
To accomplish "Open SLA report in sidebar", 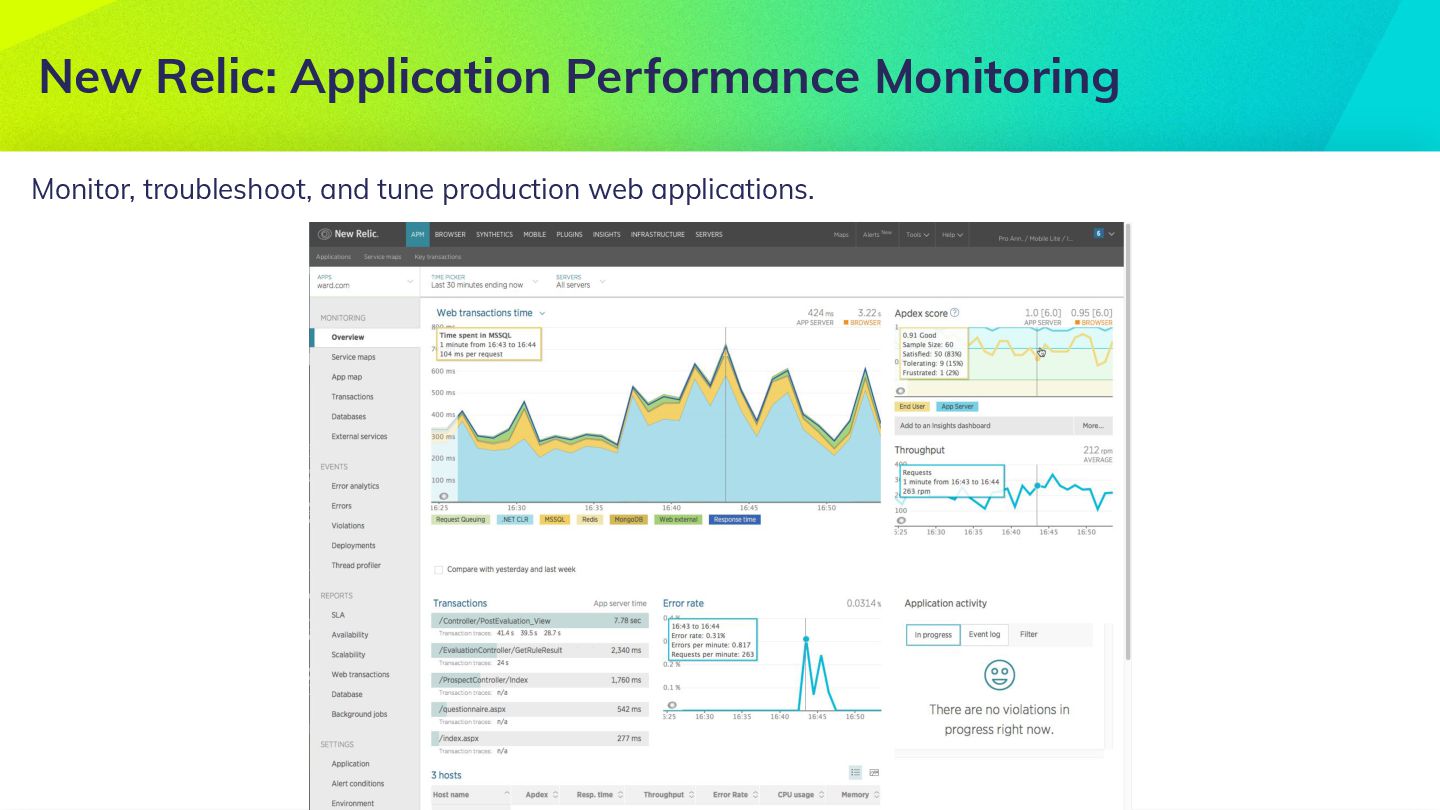I will 338,615.
